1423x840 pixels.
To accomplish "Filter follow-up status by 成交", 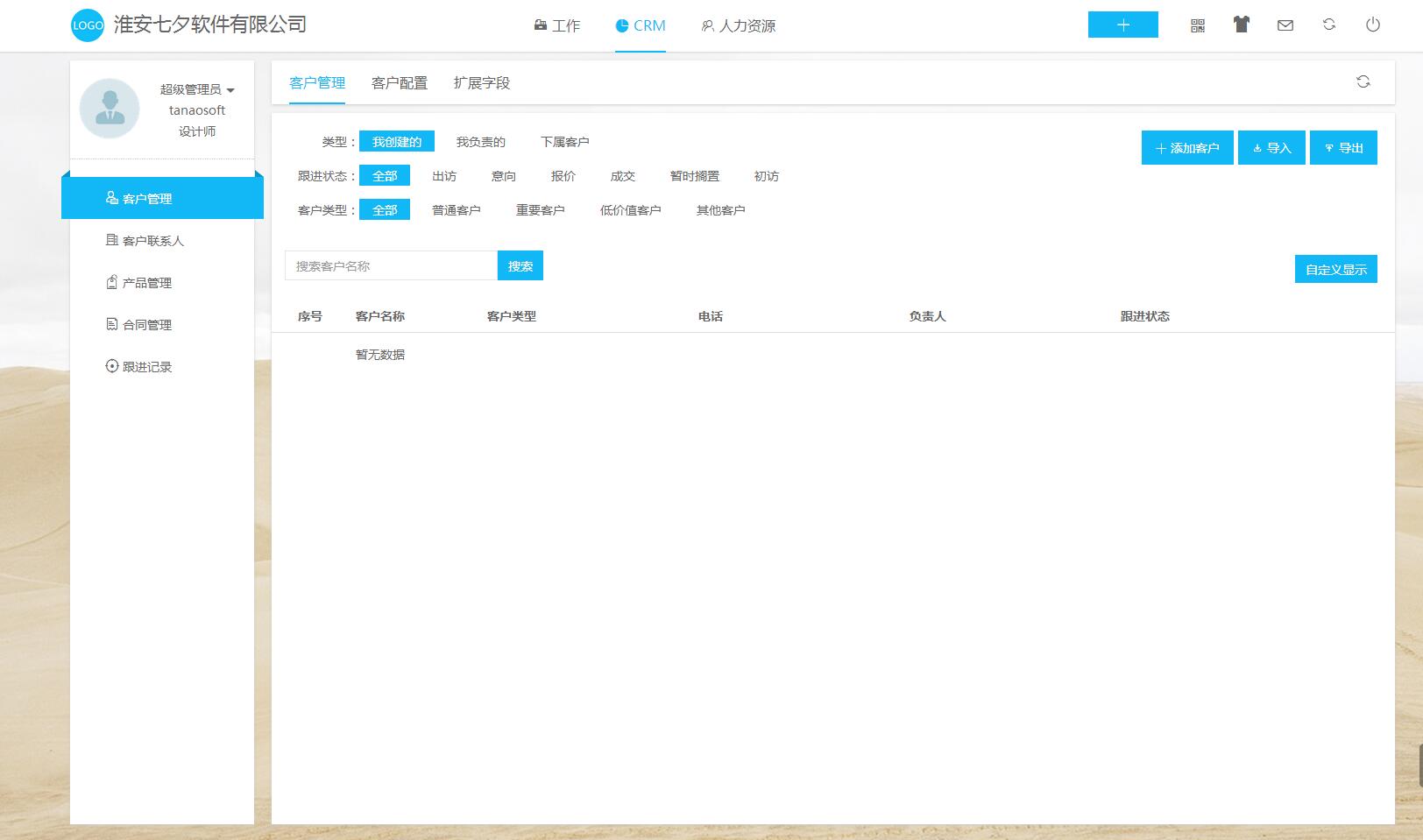I will (622, 176).
